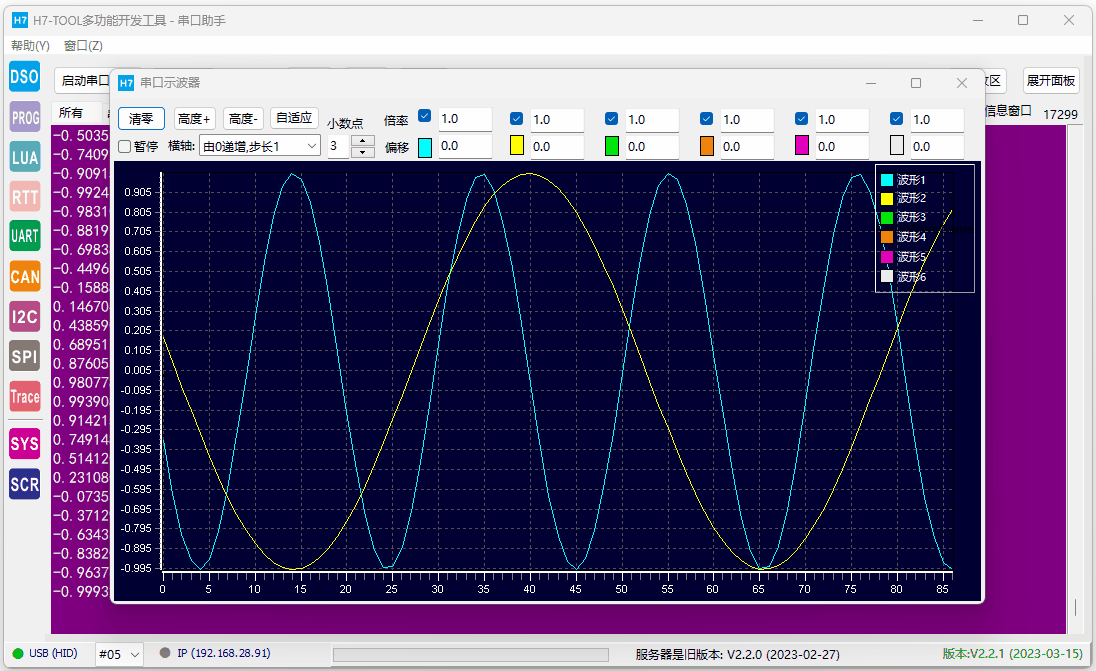Select the CAN bus sidebar icon
This screenshot has width=1096, height=671.
[24, 277]
